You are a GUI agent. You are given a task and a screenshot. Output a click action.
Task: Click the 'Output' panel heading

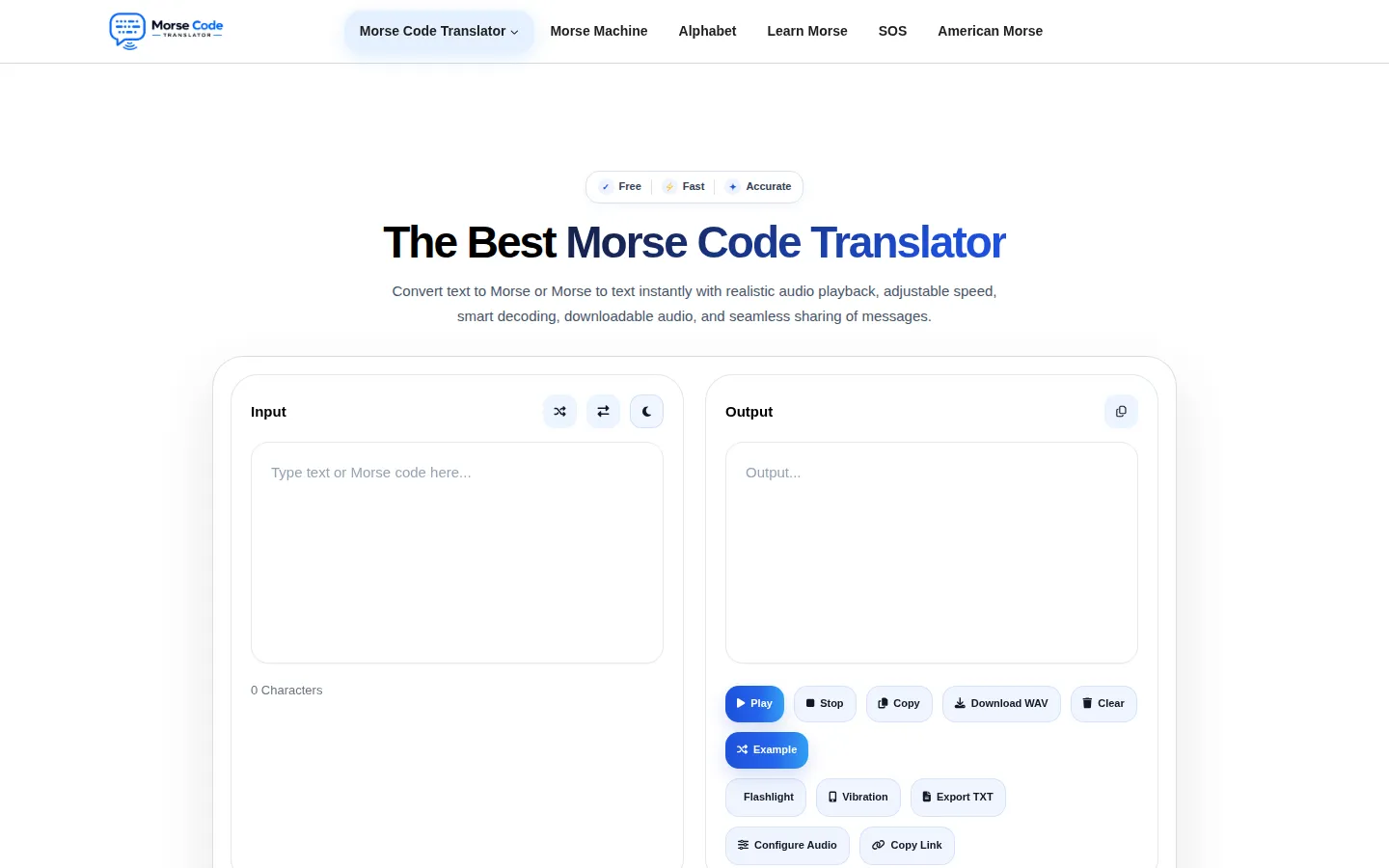tap(749, 412)
